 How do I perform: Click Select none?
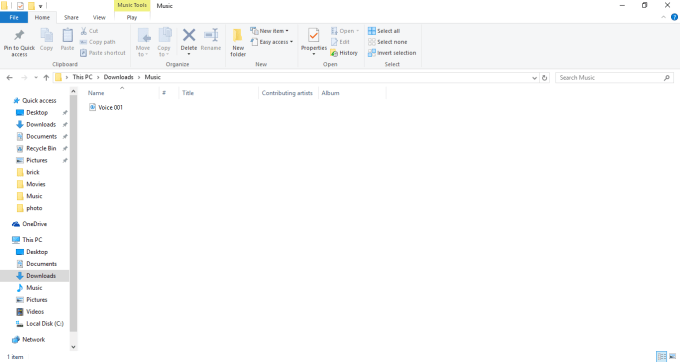[x=388, y=42]
